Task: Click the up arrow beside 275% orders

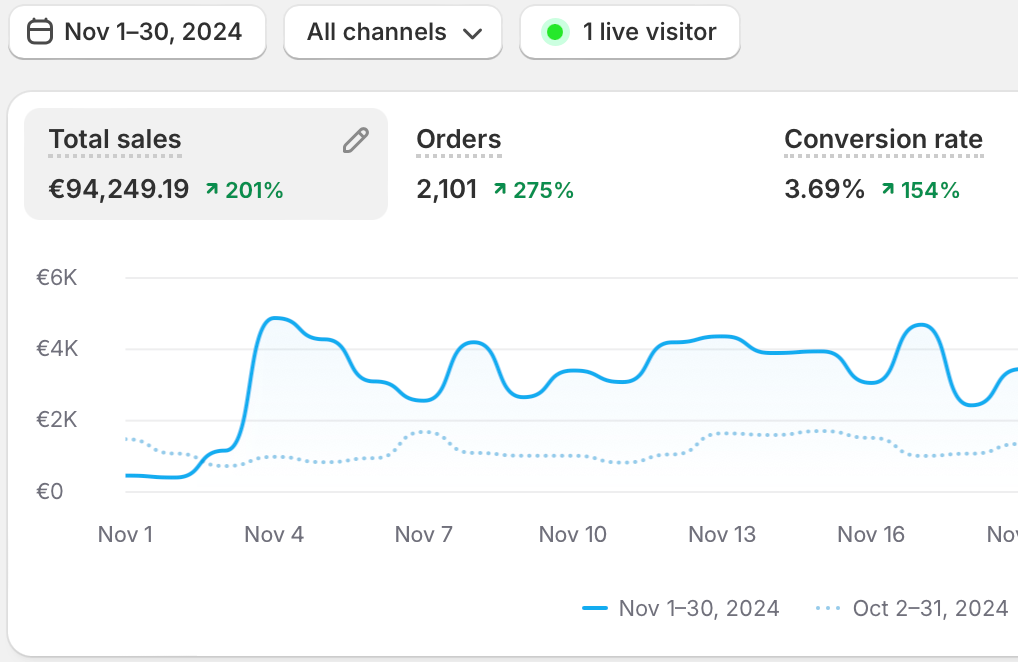Action: [500, 189]
